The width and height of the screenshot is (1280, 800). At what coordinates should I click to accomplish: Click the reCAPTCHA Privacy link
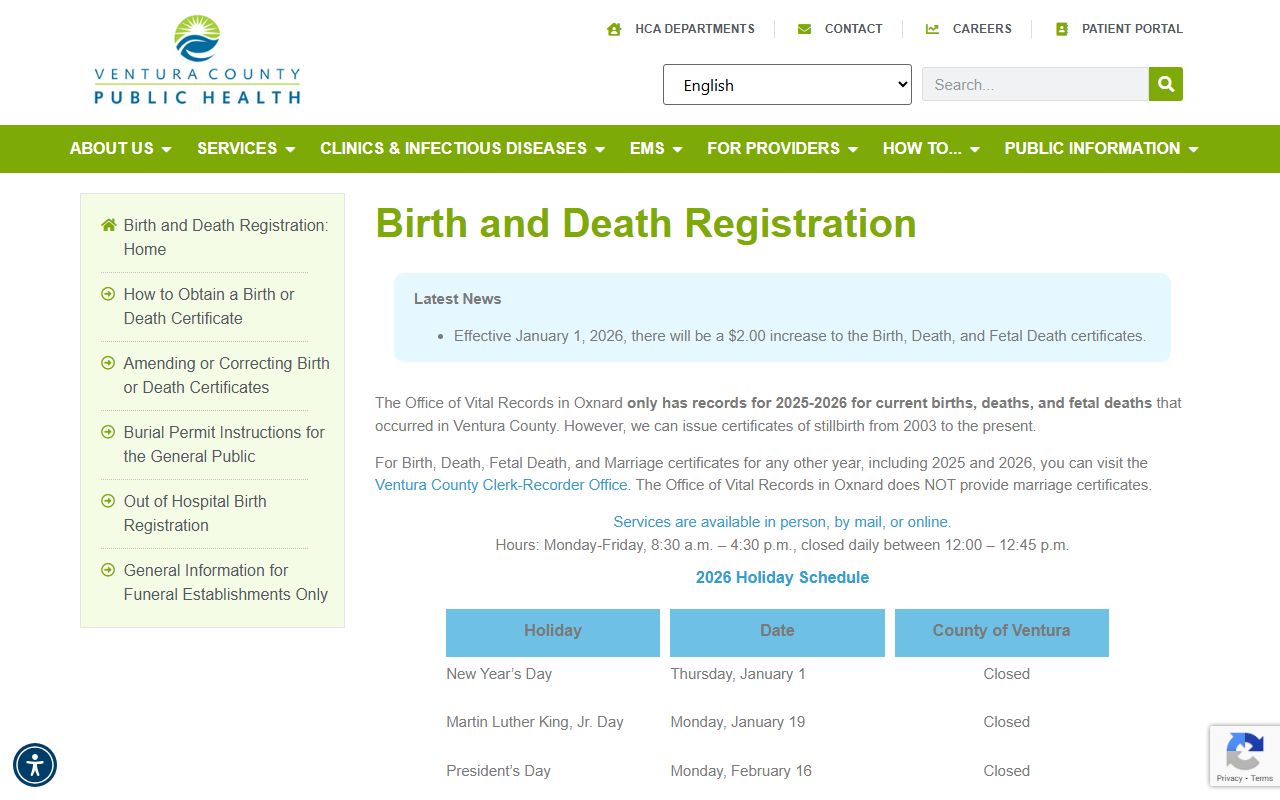click(x=1230, y=778)
